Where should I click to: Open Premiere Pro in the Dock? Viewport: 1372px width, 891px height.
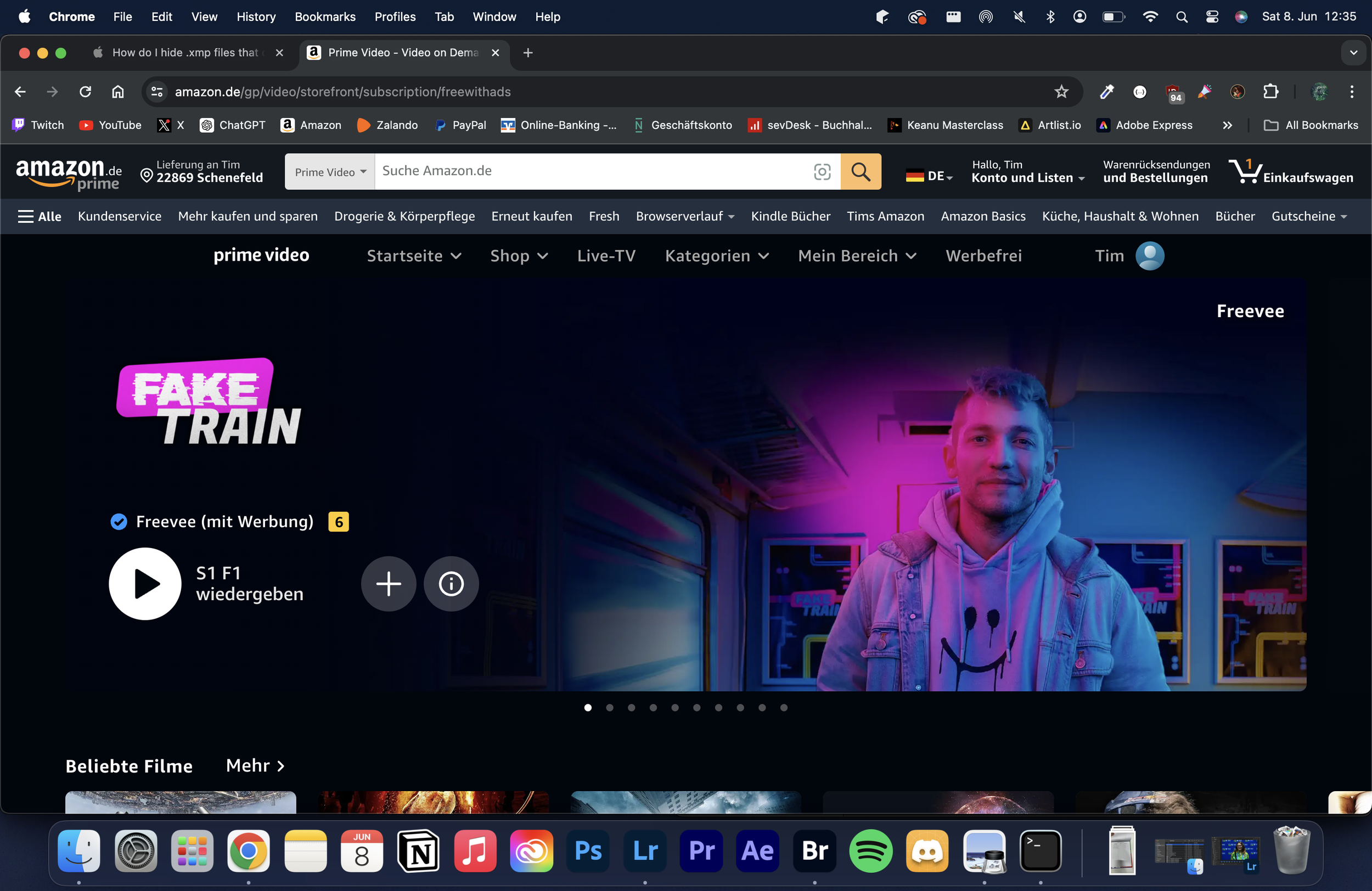tap(701, 850)
